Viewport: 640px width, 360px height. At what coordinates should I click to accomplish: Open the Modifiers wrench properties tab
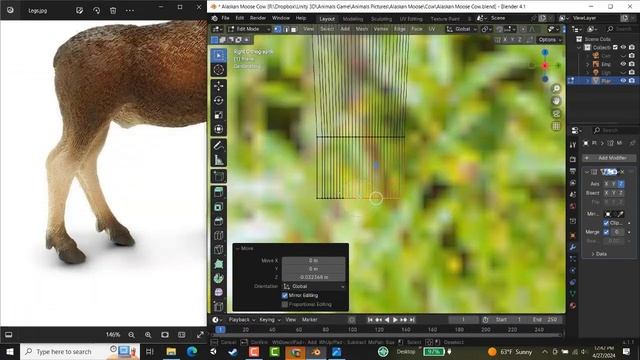[573, 247]
